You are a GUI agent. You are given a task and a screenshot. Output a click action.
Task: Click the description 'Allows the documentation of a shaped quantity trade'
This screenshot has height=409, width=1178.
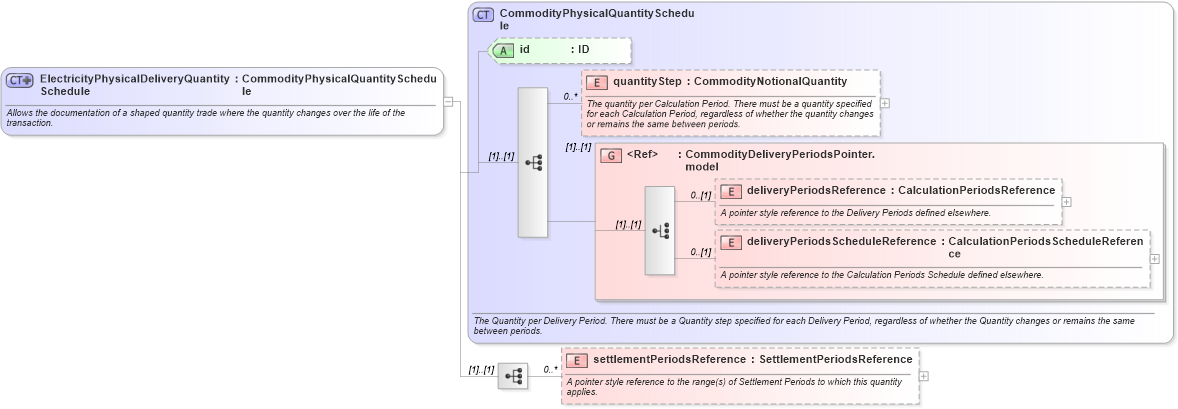[205, 118]
